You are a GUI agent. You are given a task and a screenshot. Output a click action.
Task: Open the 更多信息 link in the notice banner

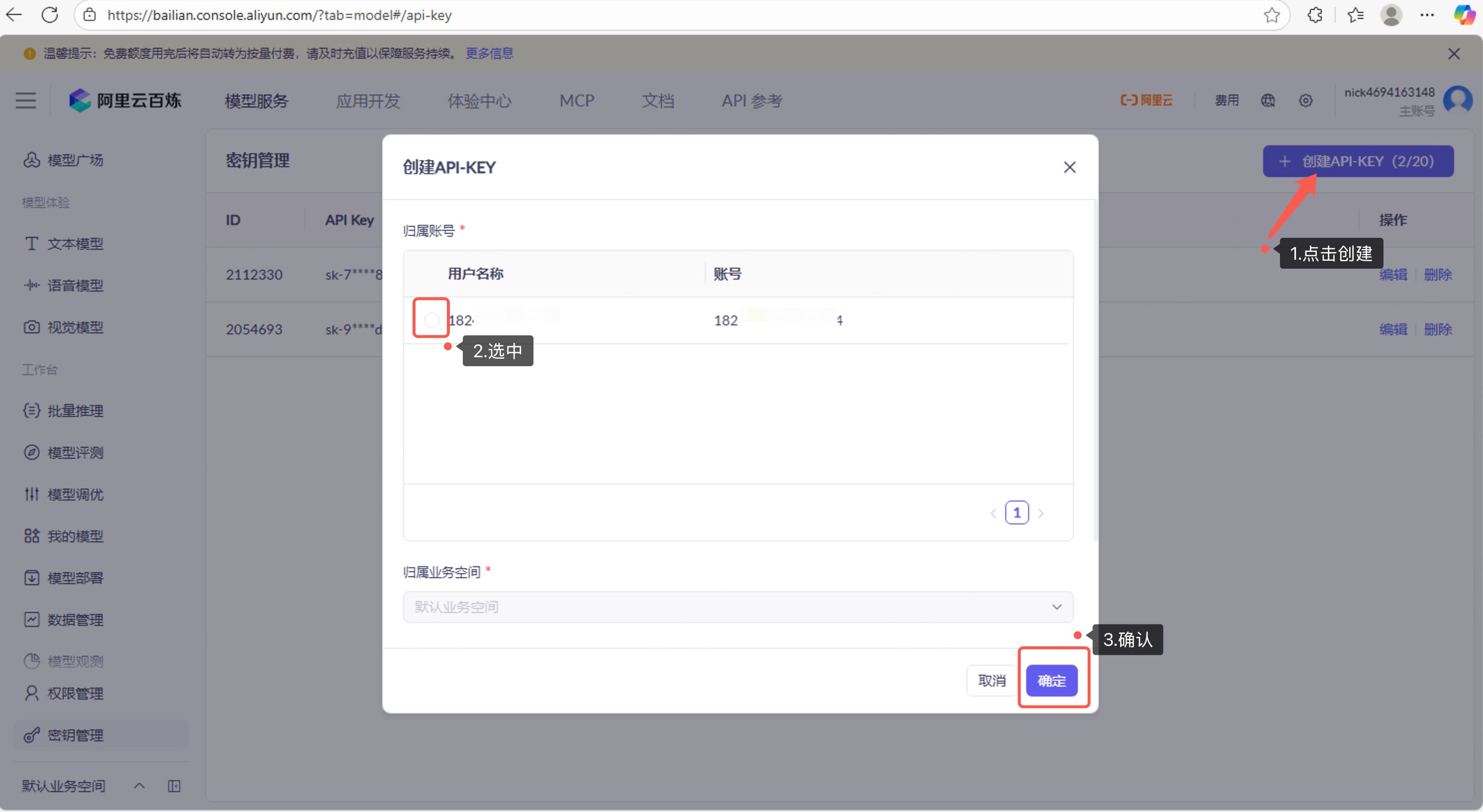pyautogui.click(x=489, y=53)
